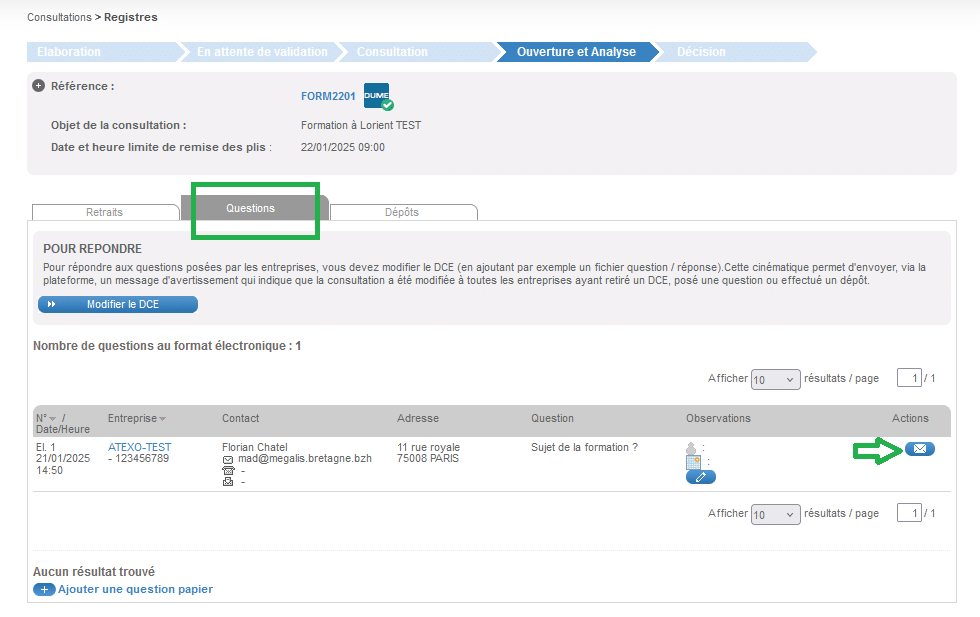Click the DUME badge icon
This screenshot has height=617, width=980.
pos(377,96)
